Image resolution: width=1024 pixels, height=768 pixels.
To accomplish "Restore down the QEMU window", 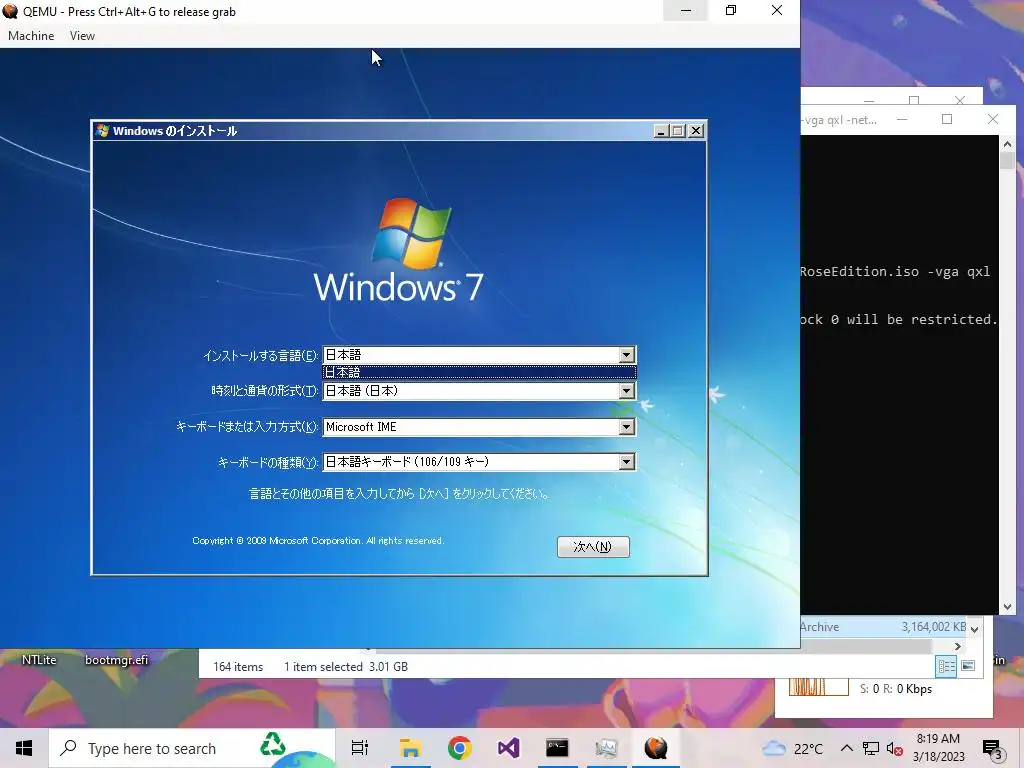I will tap(731, 10).
